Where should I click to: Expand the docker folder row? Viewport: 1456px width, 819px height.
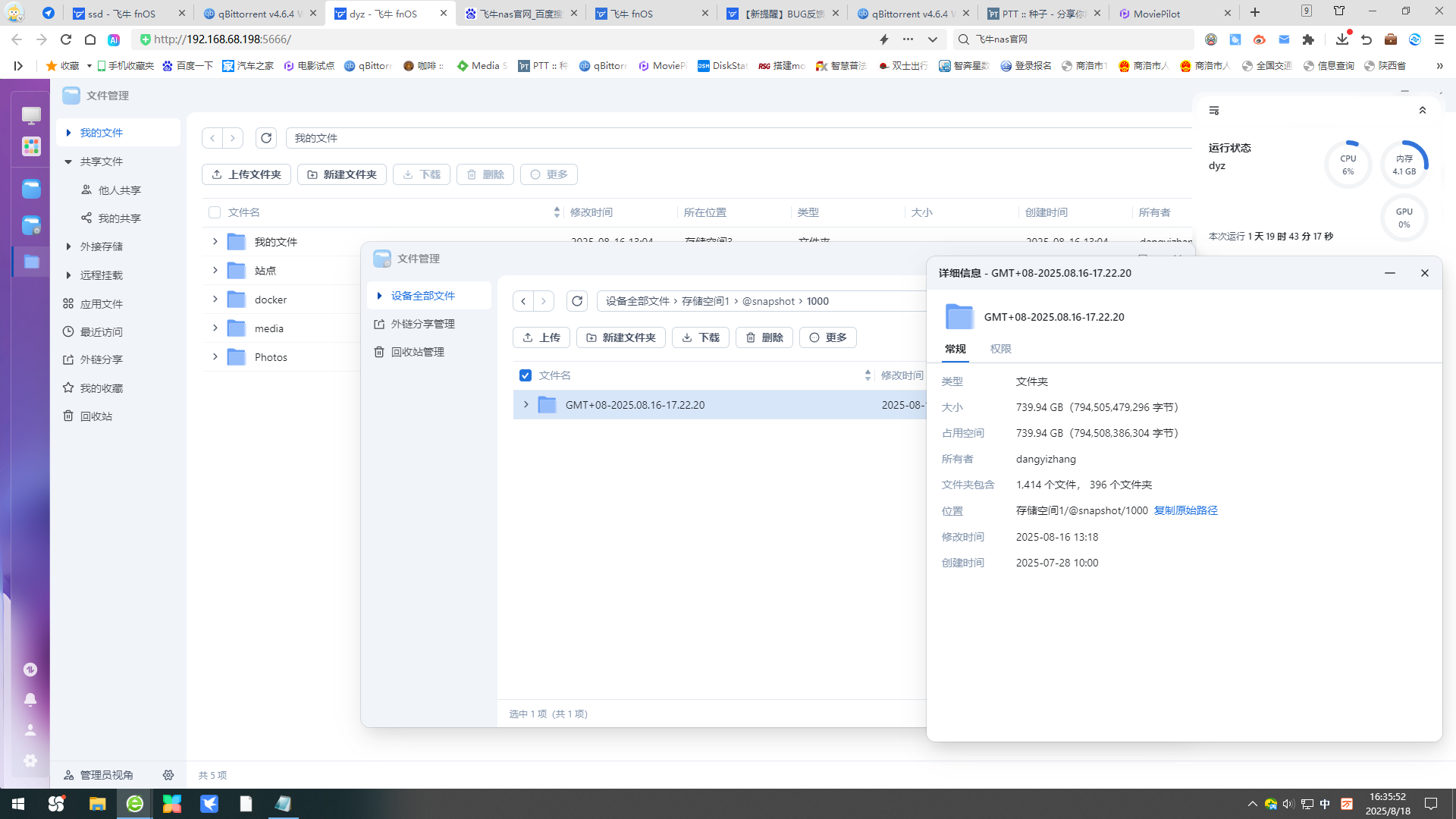pos(215,300)
